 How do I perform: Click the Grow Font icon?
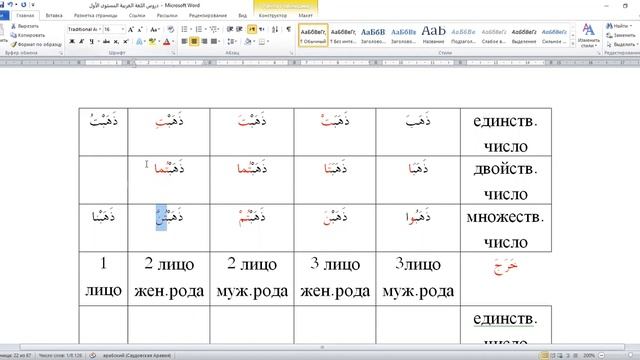pyautogui.click(x=131, y=29)
